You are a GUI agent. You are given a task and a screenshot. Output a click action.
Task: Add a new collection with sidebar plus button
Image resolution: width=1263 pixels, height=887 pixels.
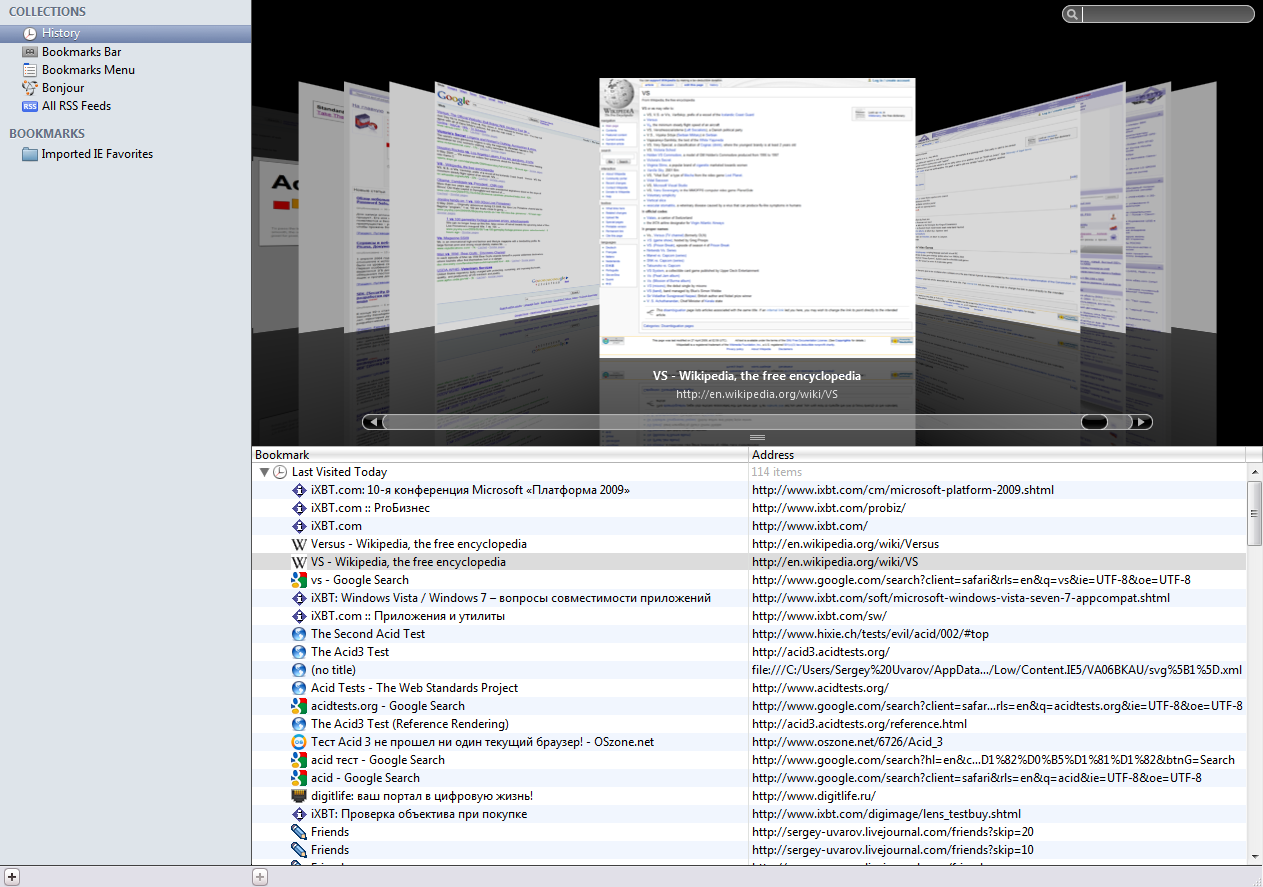coord(11,877)
